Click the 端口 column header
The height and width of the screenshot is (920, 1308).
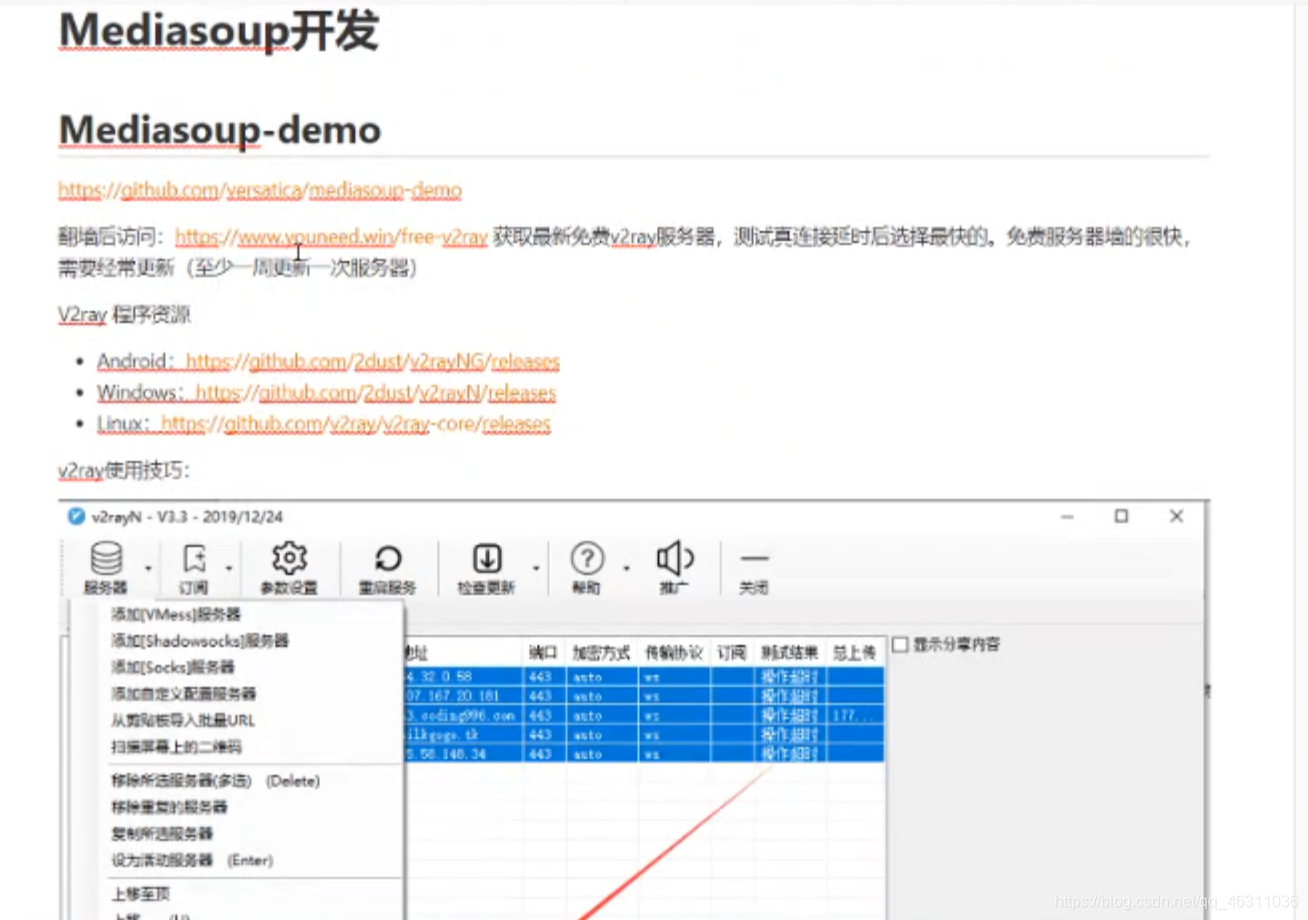(x=543, y=652)
